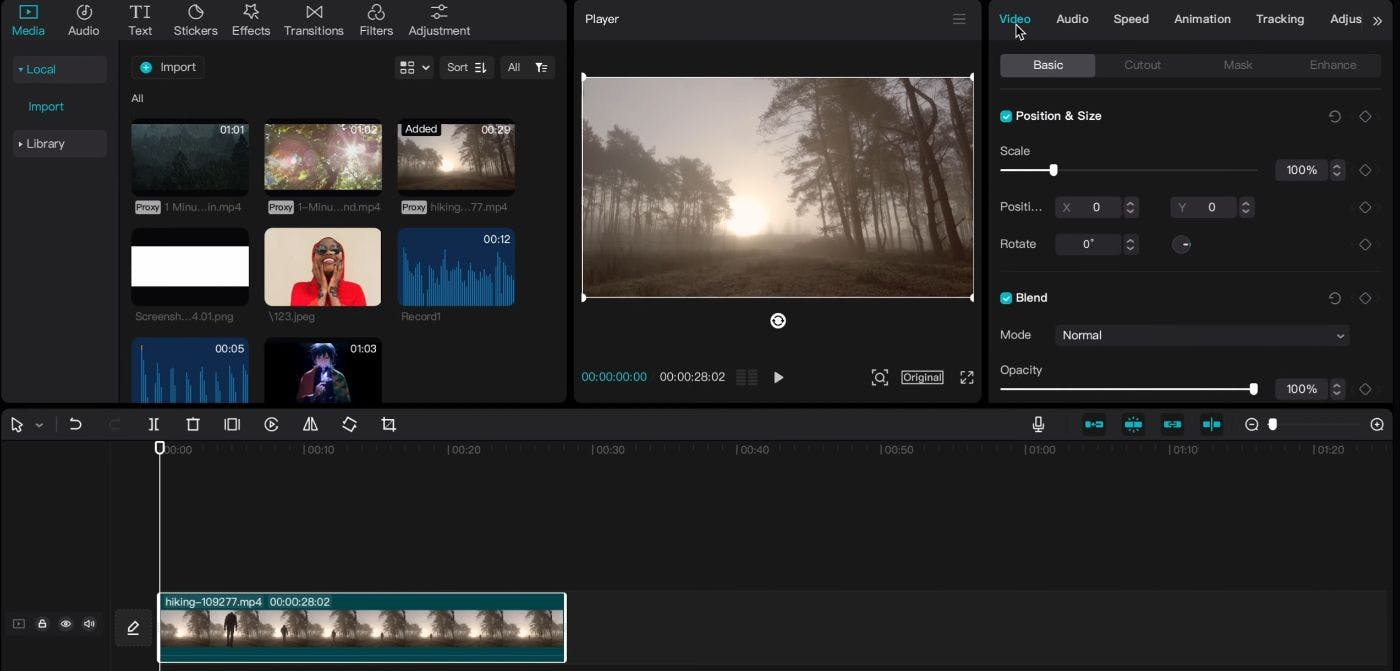
Task: Click the Opacity slider handle
Action: coord(1253,389)
